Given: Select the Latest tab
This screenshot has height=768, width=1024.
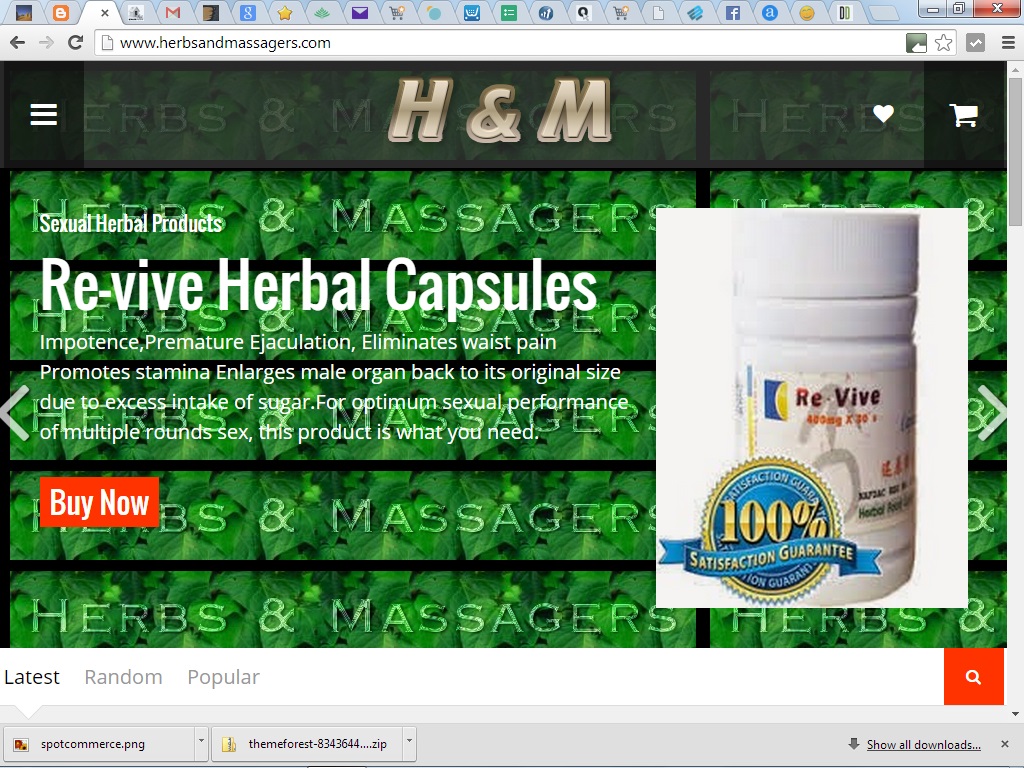Looking at the screenshot, I should [x=31, y=677].
